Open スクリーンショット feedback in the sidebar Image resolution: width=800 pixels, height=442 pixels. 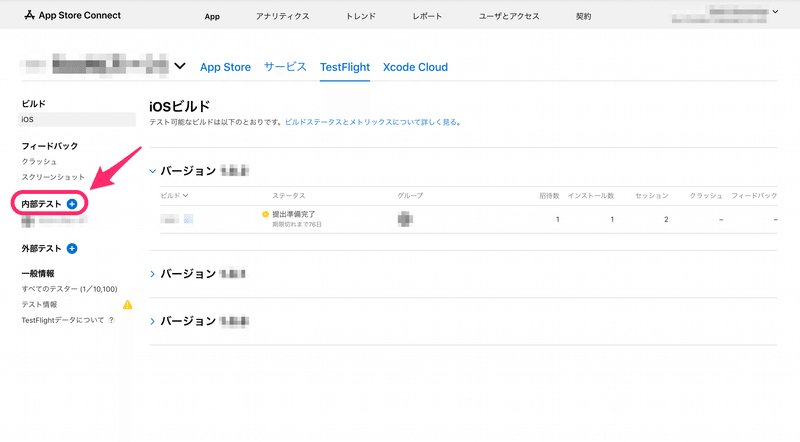[x=53, y=177]
